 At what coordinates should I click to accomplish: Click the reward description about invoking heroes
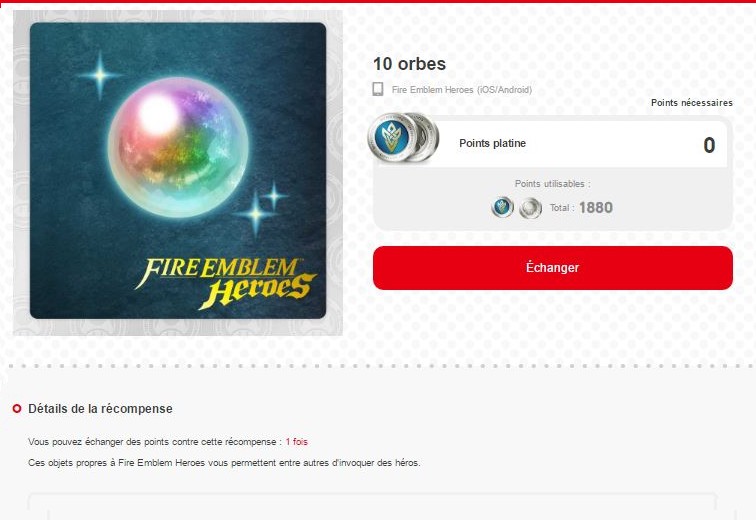click(224, 463)
